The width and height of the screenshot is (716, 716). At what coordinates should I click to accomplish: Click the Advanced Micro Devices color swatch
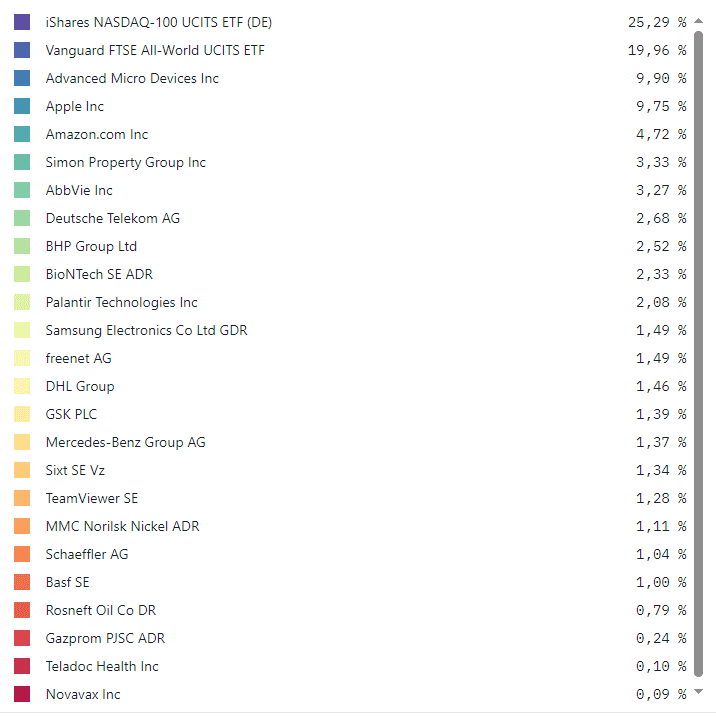point(22,78)
